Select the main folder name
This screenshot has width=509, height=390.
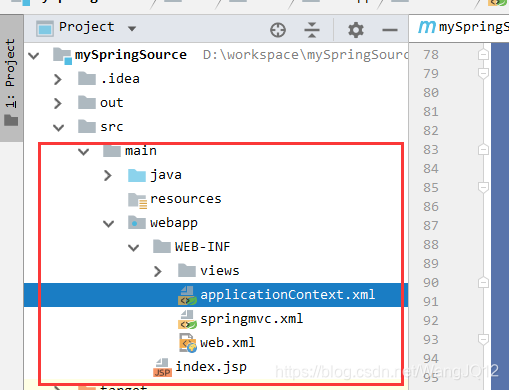(141, 151)
